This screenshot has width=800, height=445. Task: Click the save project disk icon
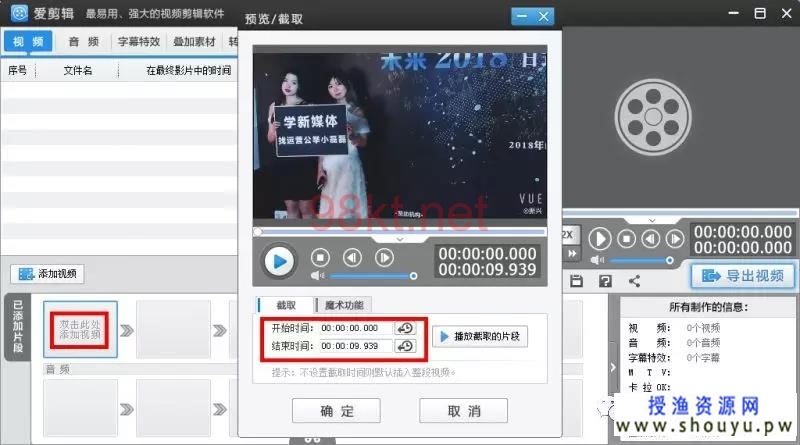click(x=577, y=281)
